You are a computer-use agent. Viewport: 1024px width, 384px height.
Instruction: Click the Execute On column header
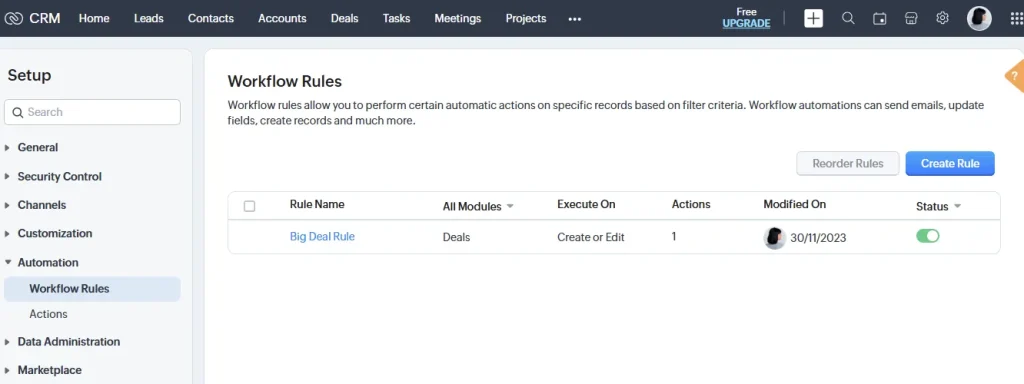coord(586,204)
